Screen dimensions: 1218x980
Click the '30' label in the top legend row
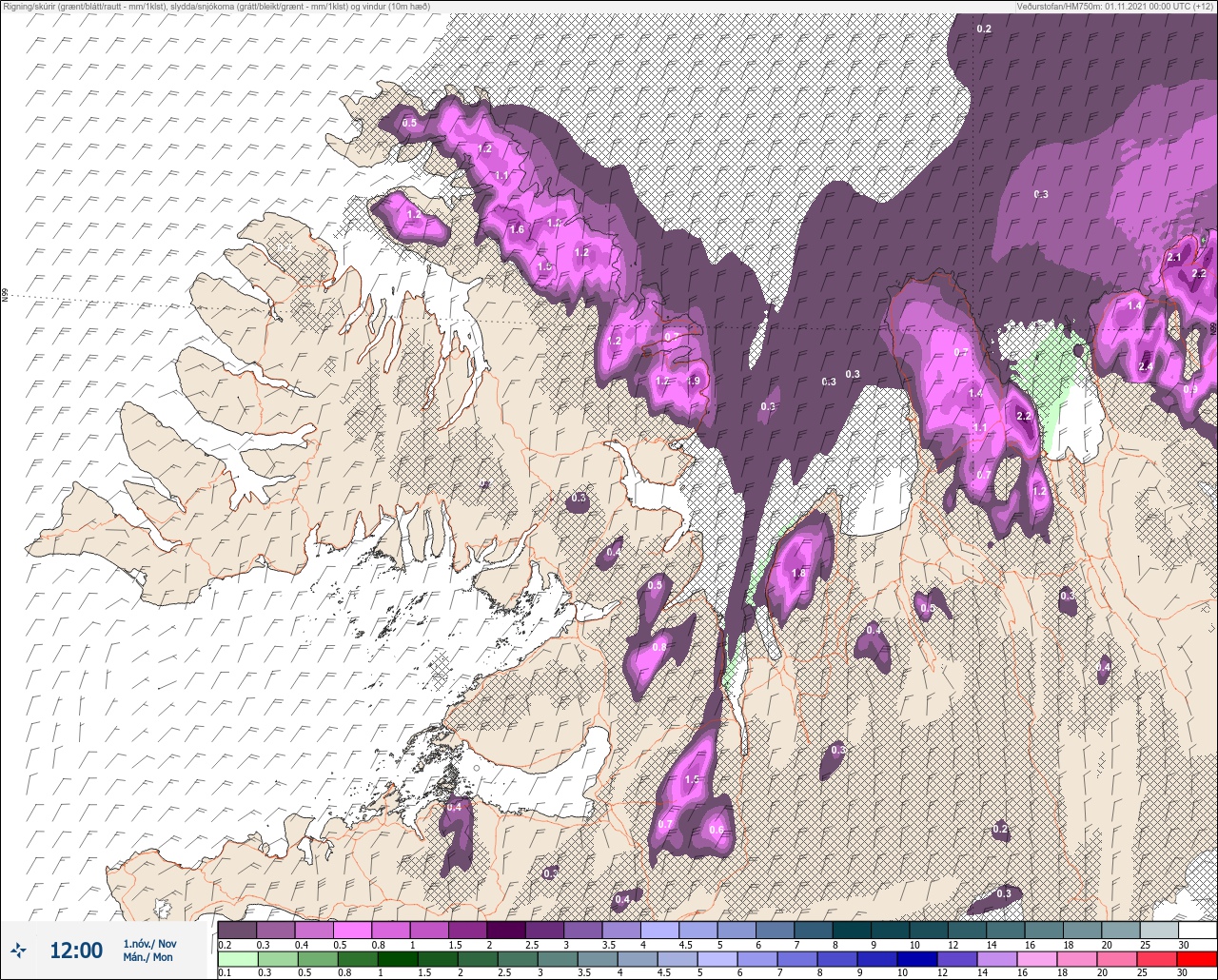point(1182,944)
